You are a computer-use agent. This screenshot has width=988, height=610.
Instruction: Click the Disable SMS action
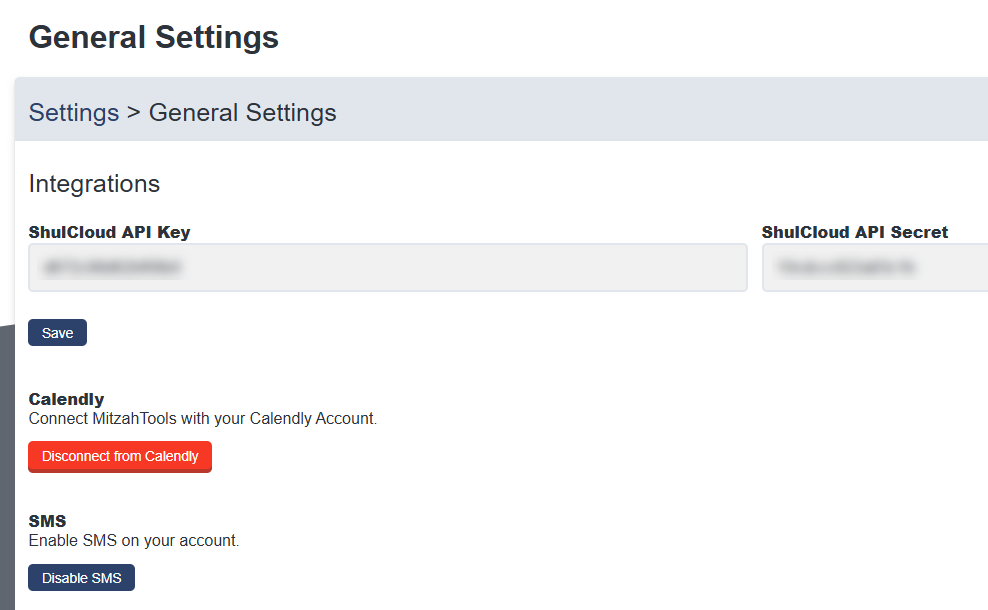click(x=81, y=577)
